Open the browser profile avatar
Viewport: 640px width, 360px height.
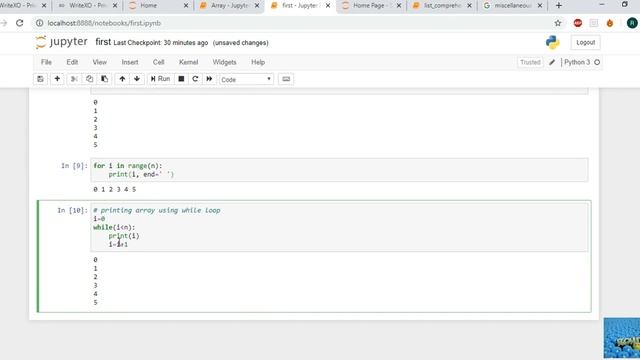632,23
